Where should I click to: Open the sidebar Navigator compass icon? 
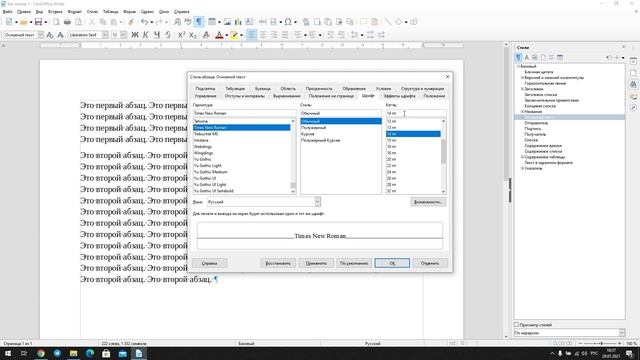tap(633, 108)
